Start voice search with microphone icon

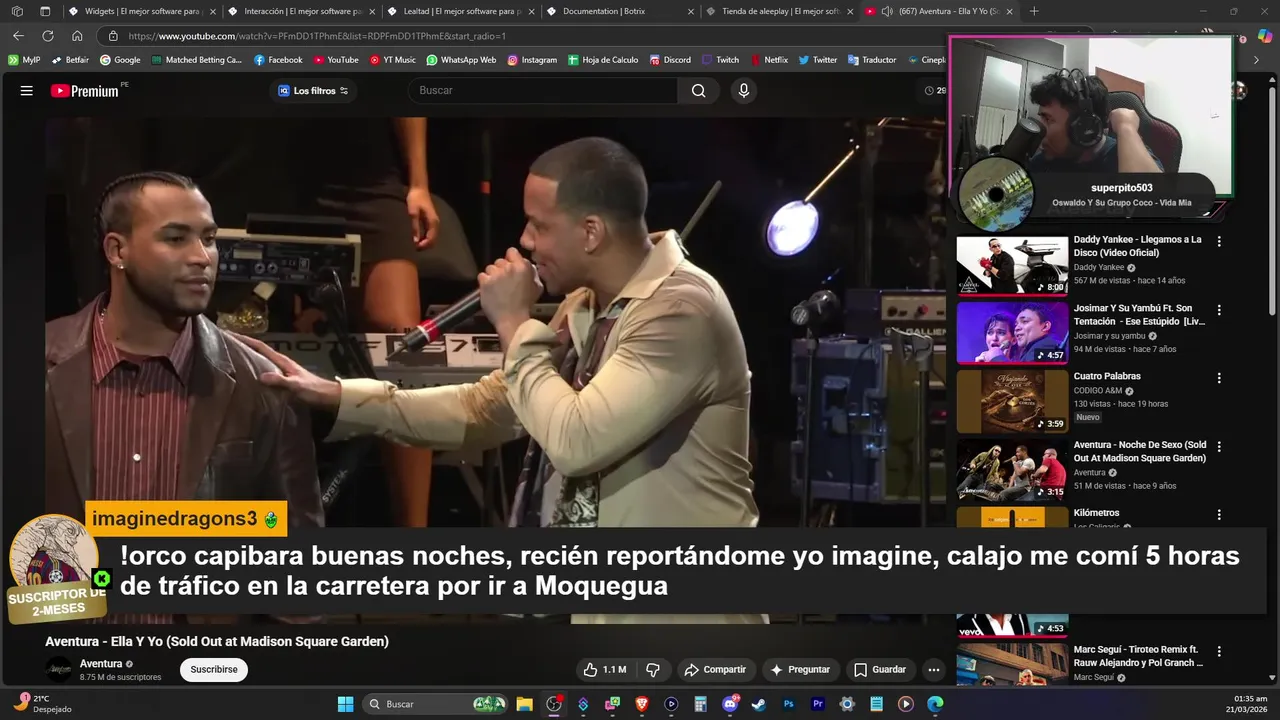pyautogui.click(x=743, y=91)
